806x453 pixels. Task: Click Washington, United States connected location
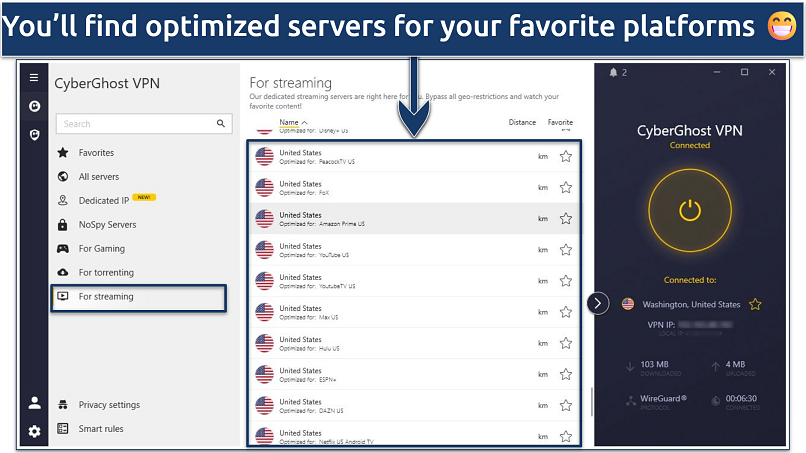691,304
